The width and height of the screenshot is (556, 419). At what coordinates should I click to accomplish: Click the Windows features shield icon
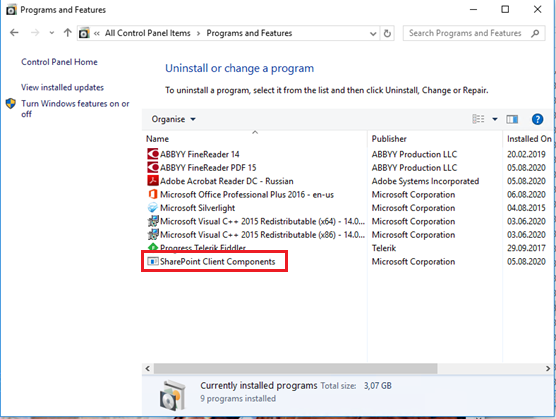[x=11, y=104]
